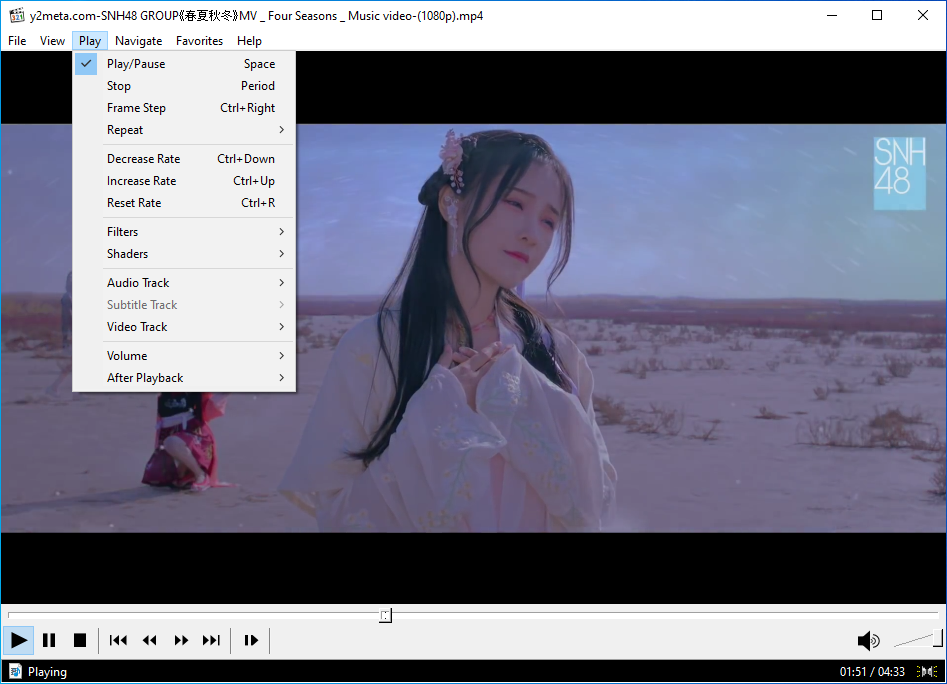947x684 pixels.
Task: Click the Play button in the toolbar
Action: pyautogui.click(x=18, y=640)
